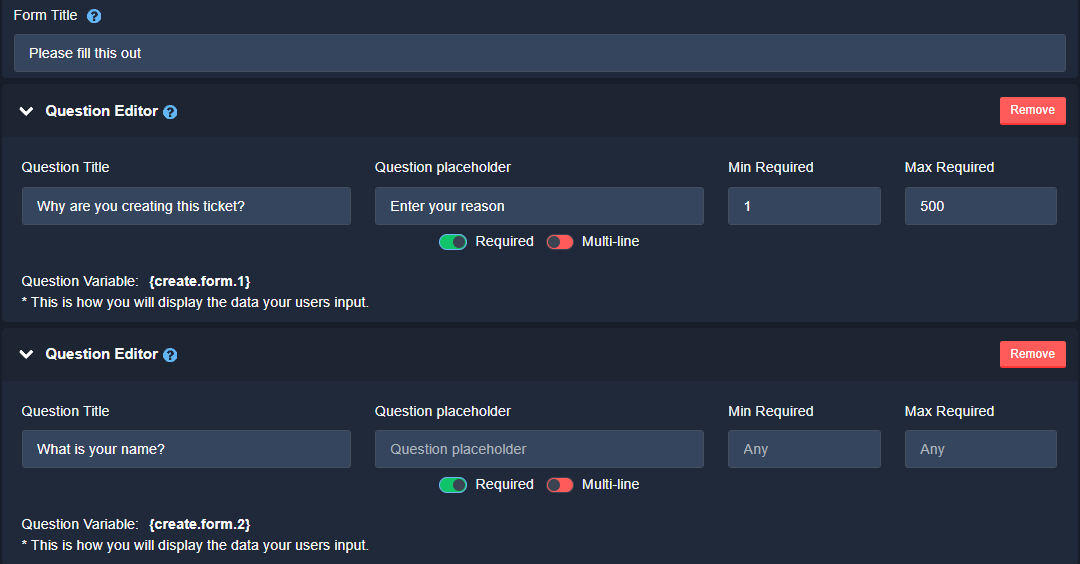Collapse the first Question Editor section
This screenshot has width=1080, height=564.
(27, 112)
